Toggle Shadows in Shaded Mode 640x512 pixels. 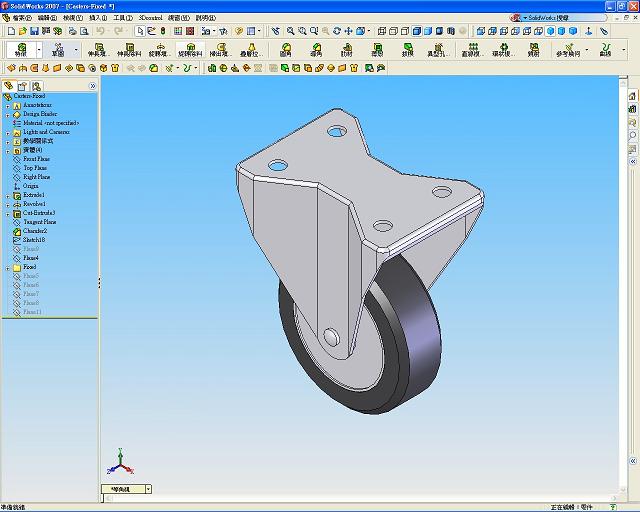tap(439, 31)
